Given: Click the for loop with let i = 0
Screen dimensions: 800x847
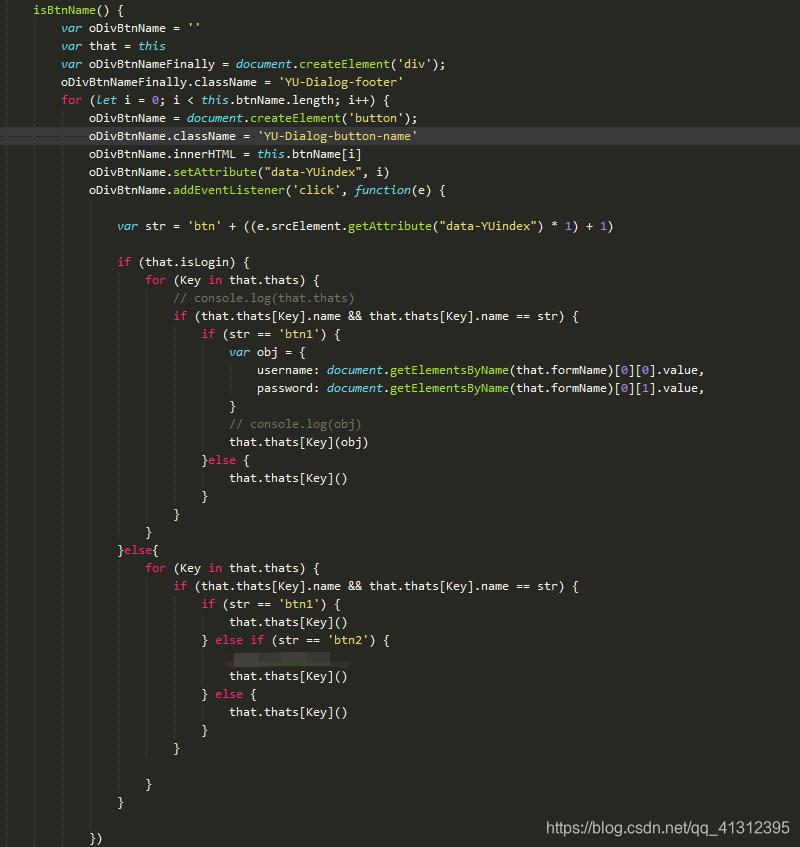Looking at the screenshot, I should [225, 100].
